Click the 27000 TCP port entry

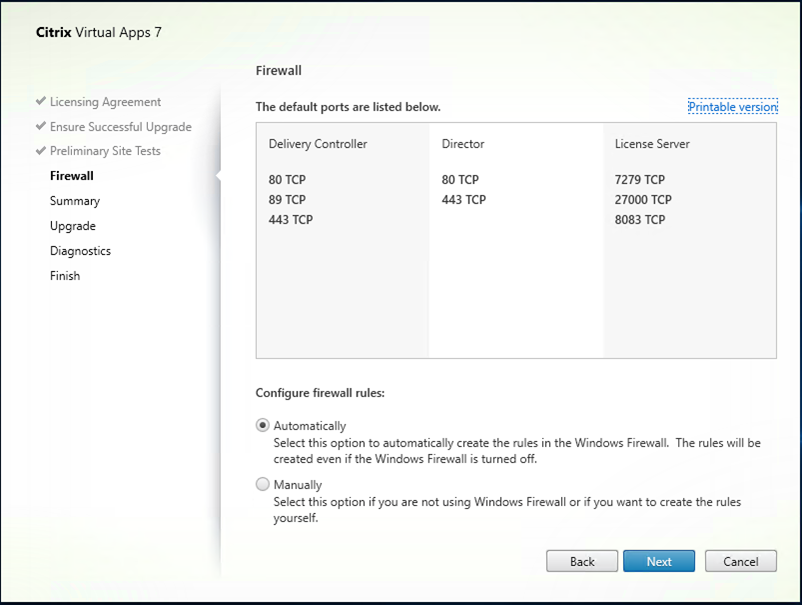(643, 200)
